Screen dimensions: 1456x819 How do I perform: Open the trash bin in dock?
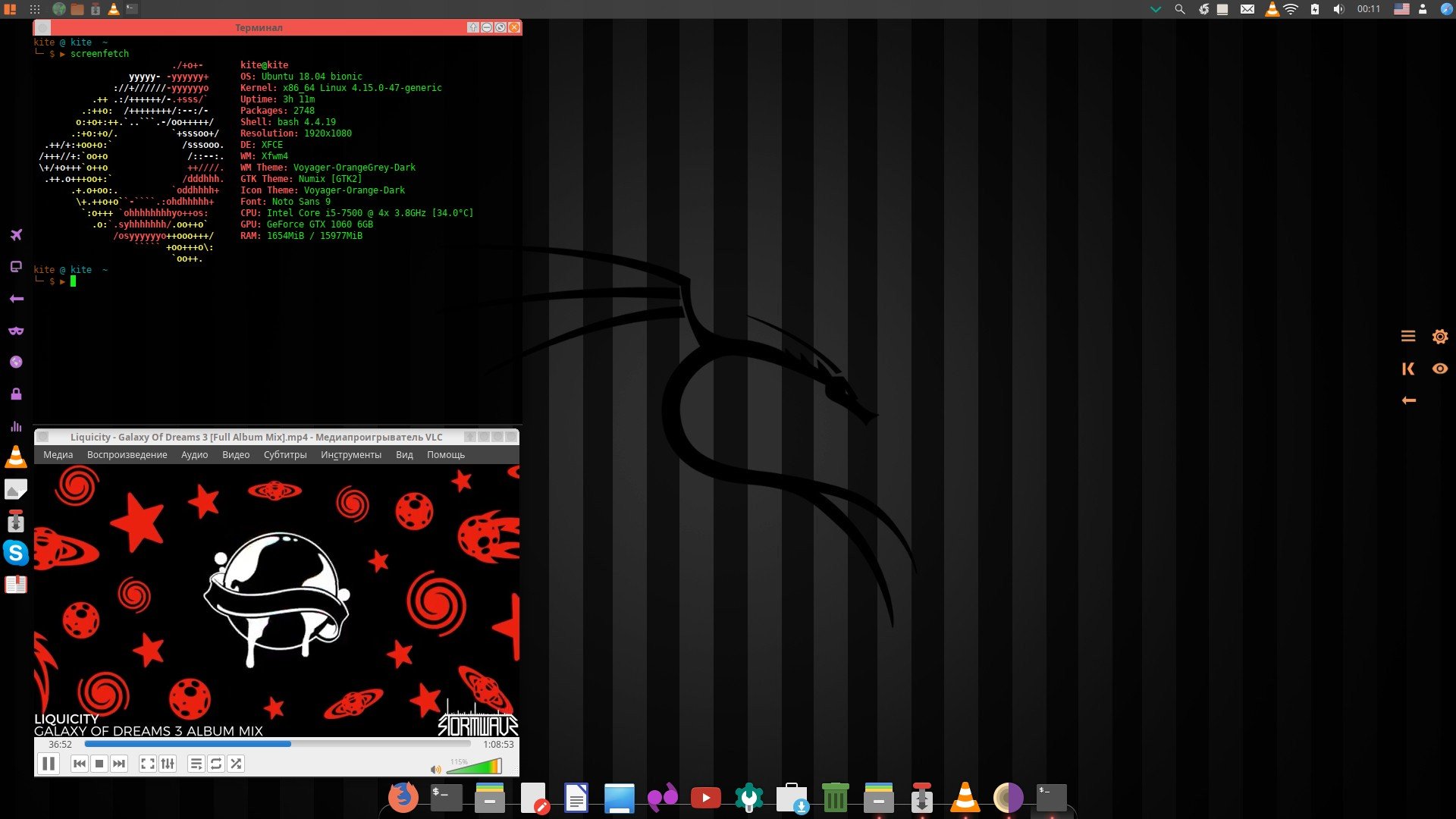835,798
